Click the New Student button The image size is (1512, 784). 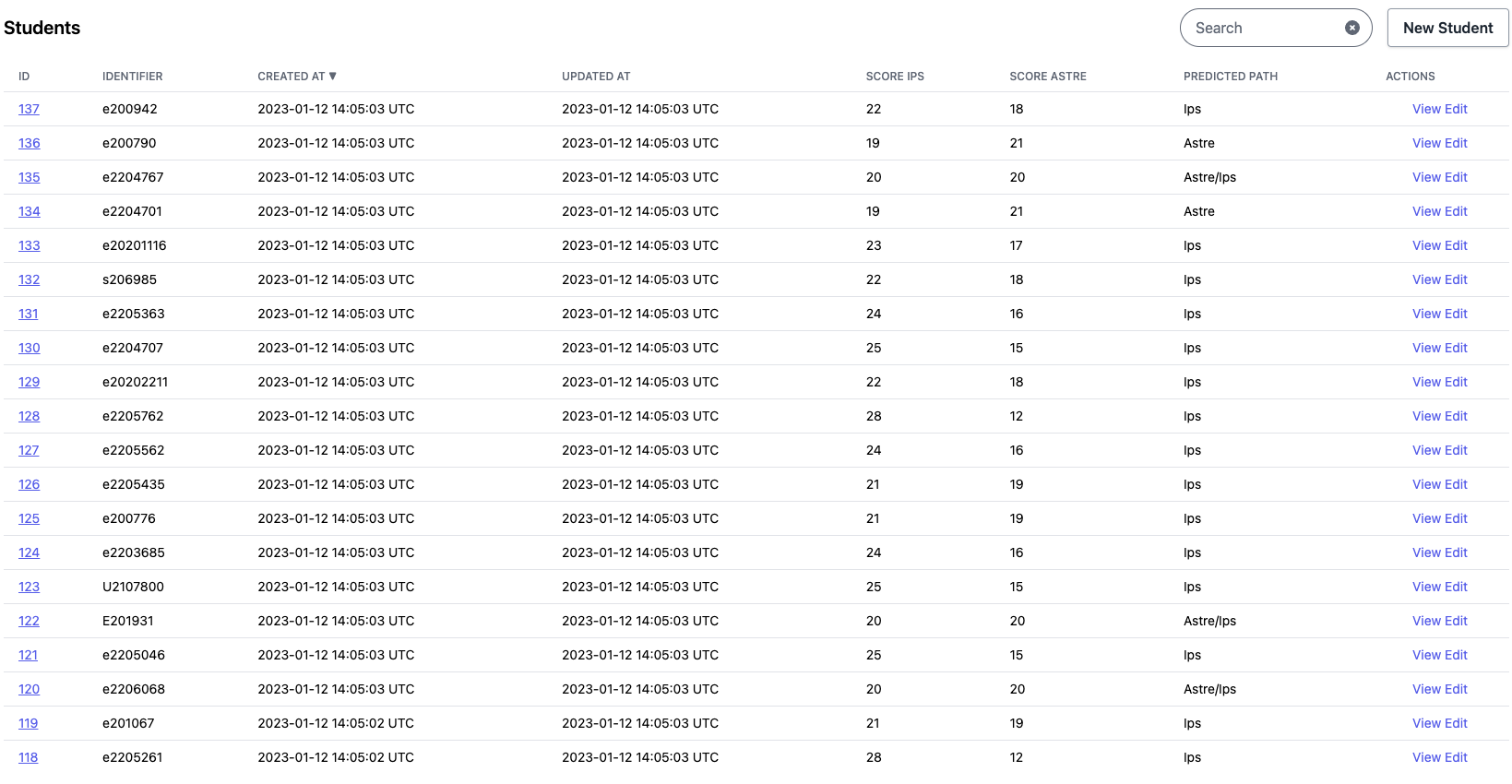click(x=1447, y=28)
